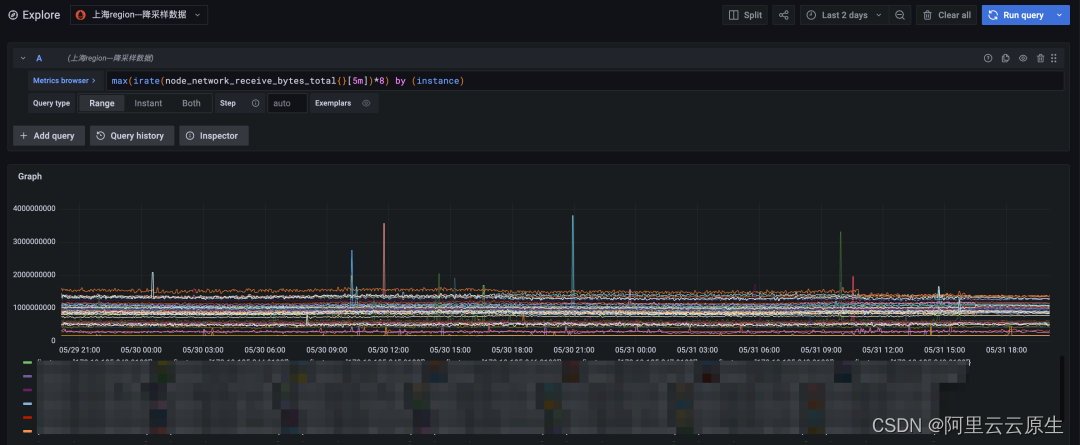Open the data source picker 上海region—降采样数据

point(139,14)
